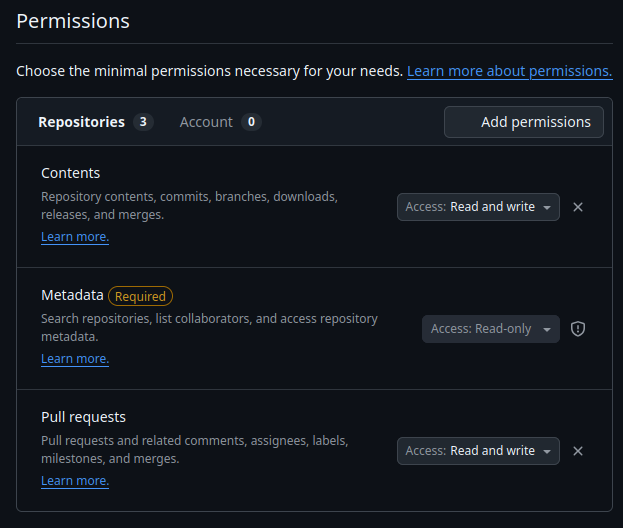Remove the Pull requests permission with X
The width and height of the screenshot is (623, 528).
point(577,451)
